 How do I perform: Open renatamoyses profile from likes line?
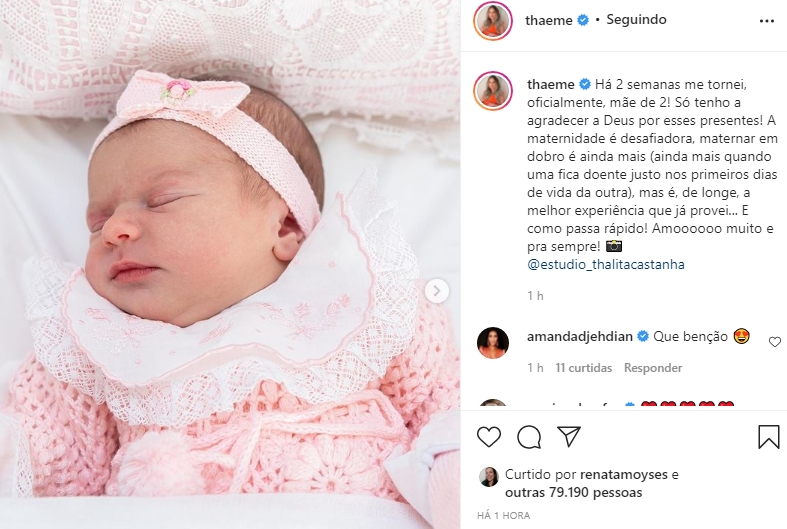pos(623,474)
